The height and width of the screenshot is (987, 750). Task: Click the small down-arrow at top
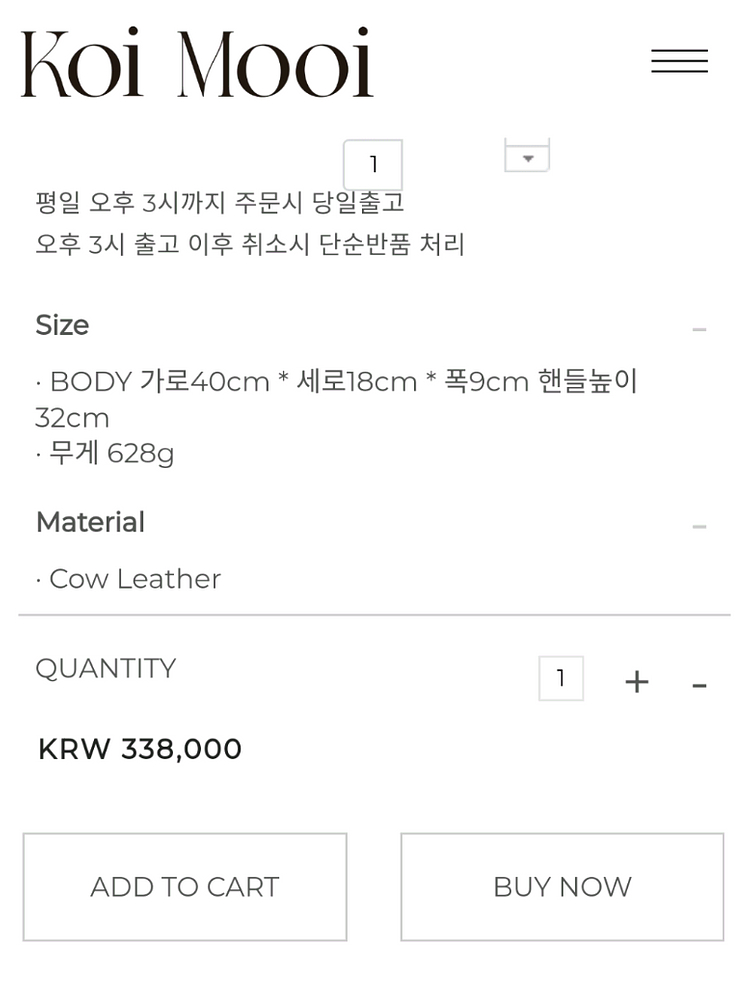click(x=527, y=158)
